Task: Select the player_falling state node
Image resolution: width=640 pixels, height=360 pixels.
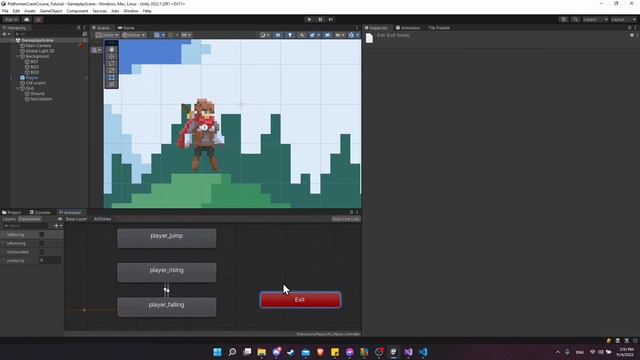Action: [x=167, y=307]
